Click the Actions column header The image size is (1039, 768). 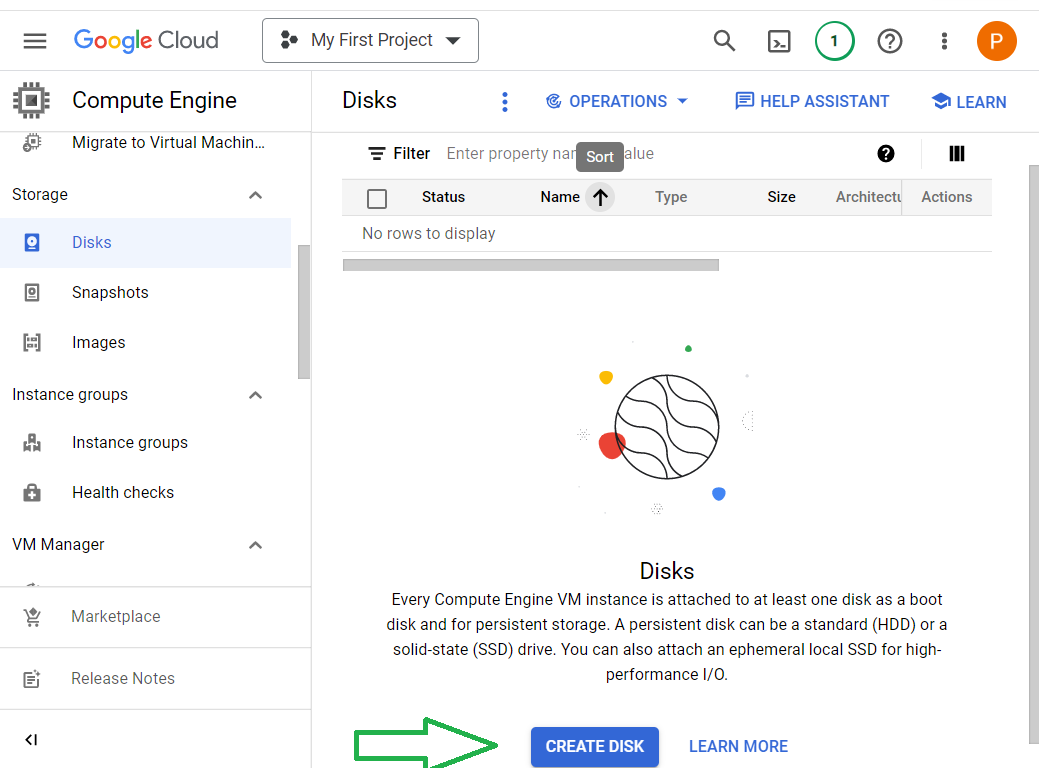[x=947, y=197]
